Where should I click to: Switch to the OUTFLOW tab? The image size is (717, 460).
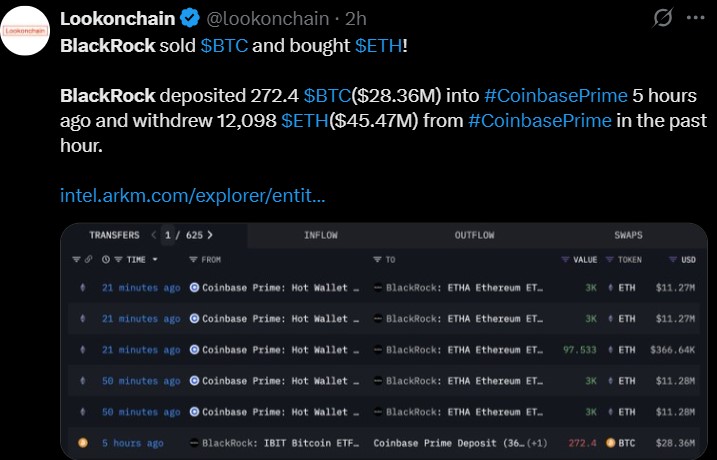[474, 236]
